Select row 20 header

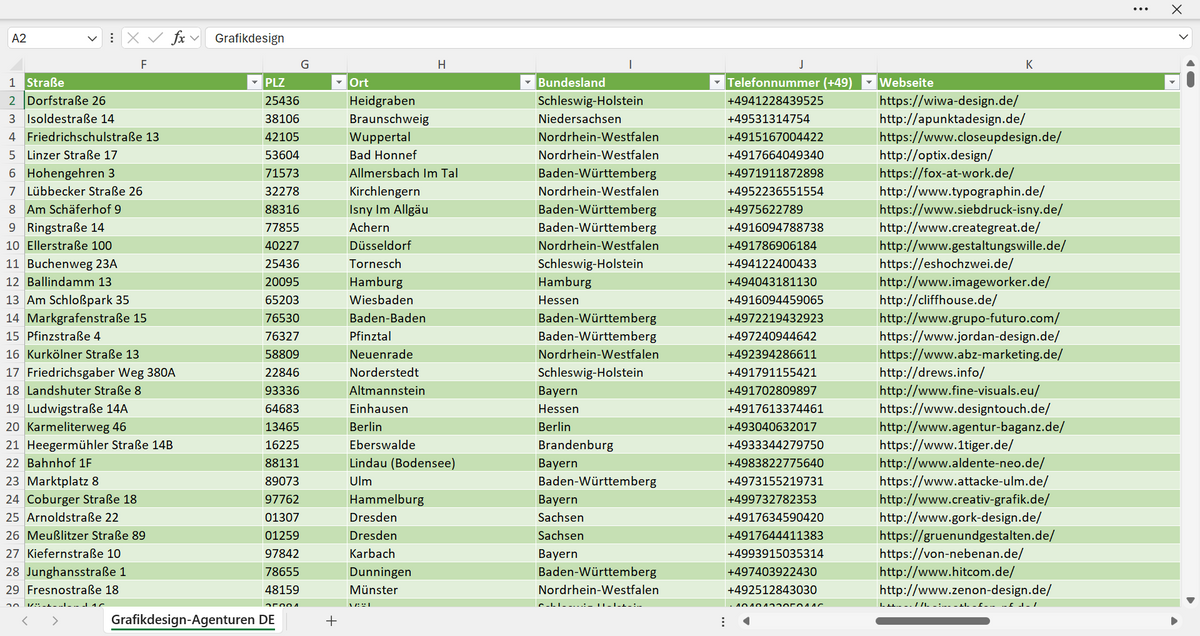click(x=12, y=426)
